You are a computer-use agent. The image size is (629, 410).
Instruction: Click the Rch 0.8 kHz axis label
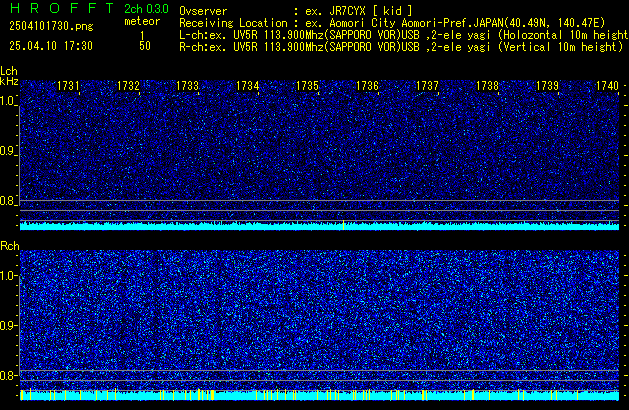click(8, 375)
